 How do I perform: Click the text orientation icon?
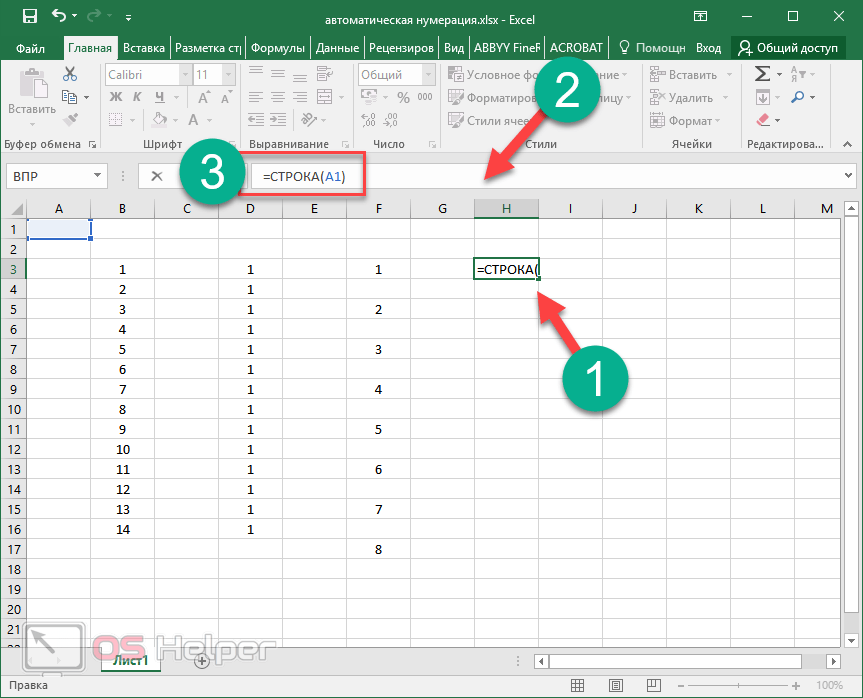pos(309,119)
